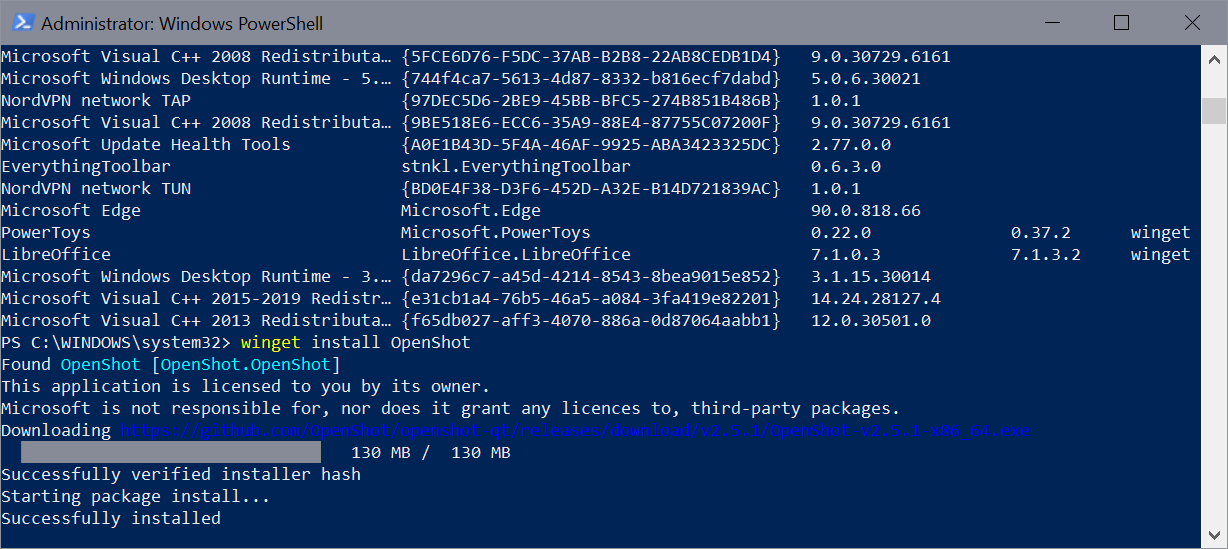Click the '130 MB / 130 MB' download size
Screen dimensions: 1228x549
(x=431, y=453)
